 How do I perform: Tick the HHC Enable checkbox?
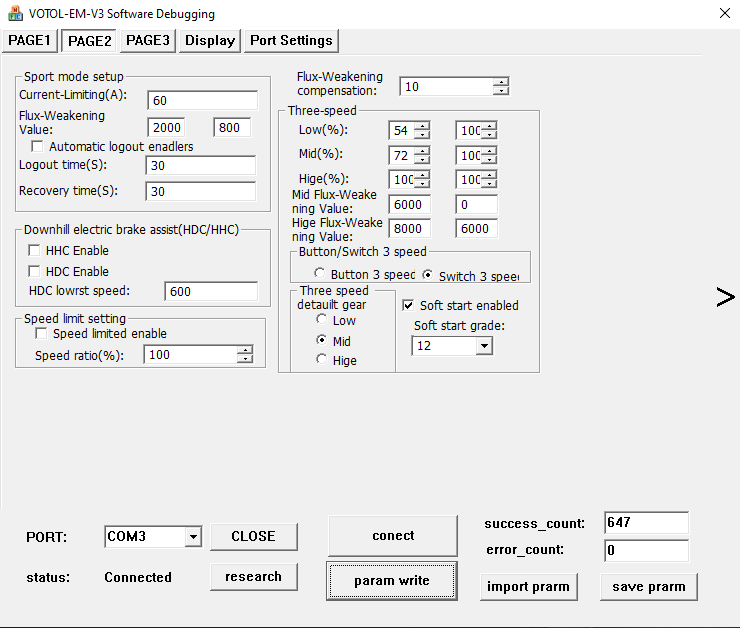click(x=35, y=251)
